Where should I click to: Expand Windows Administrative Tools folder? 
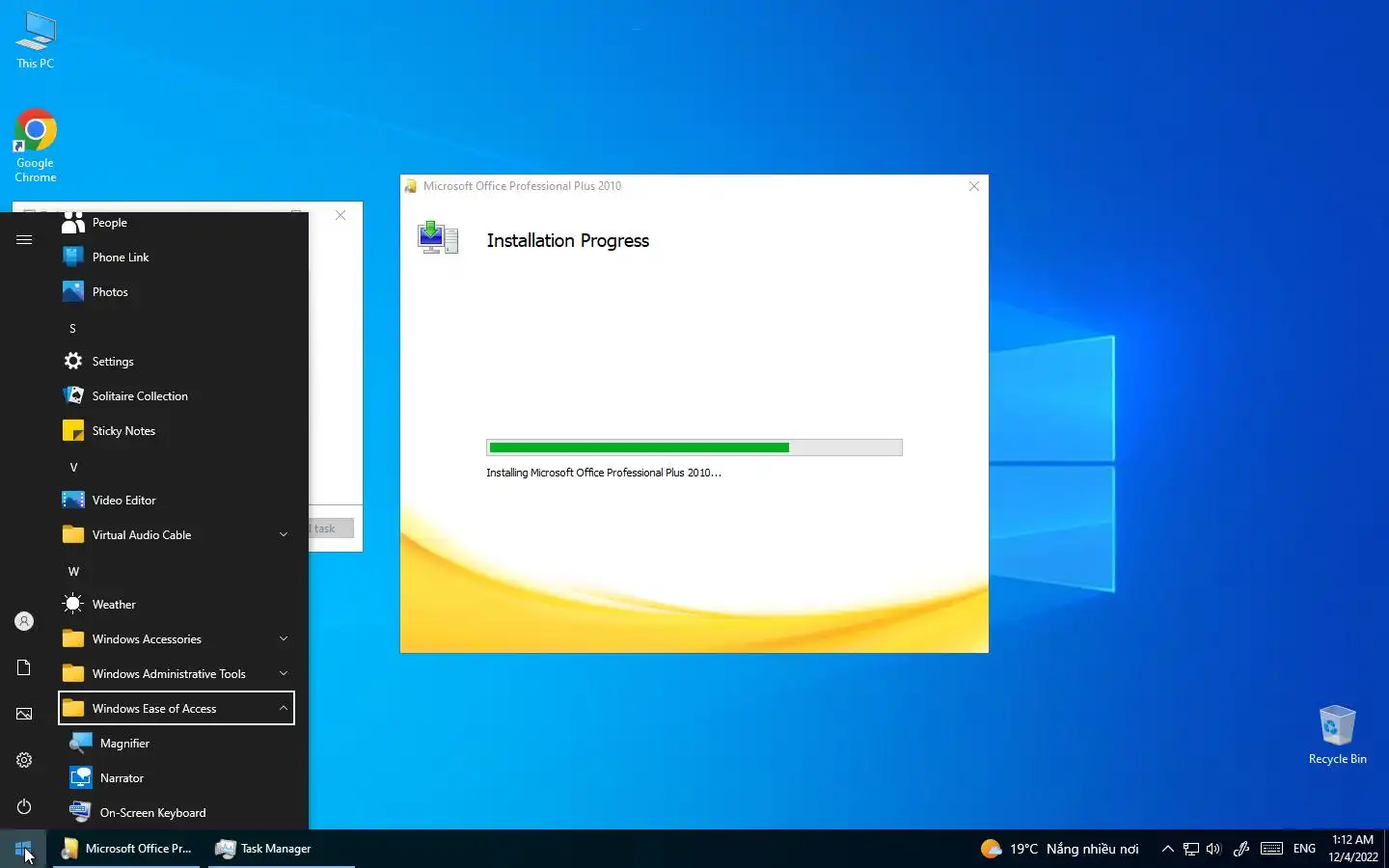(x=177, y=674)
